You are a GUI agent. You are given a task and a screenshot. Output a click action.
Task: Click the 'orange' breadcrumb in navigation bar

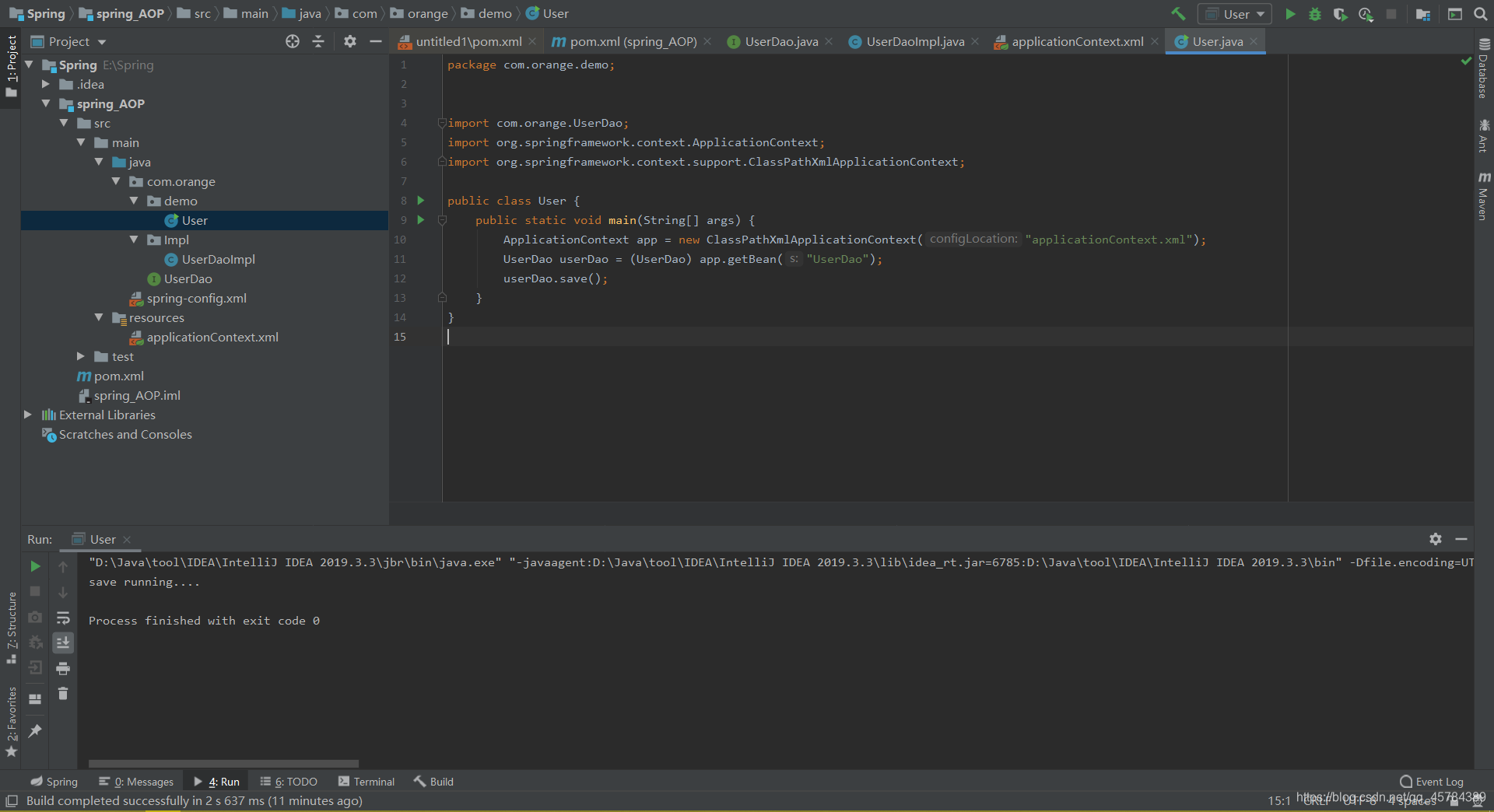click(x=427, y=14)
